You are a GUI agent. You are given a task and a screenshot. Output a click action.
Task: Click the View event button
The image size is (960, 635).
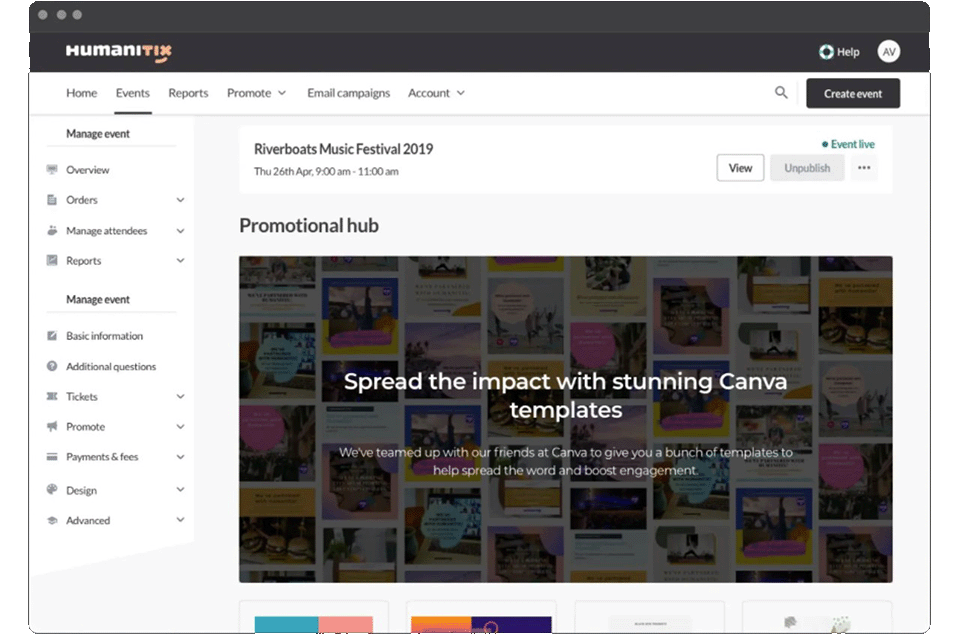pos(740,168)
